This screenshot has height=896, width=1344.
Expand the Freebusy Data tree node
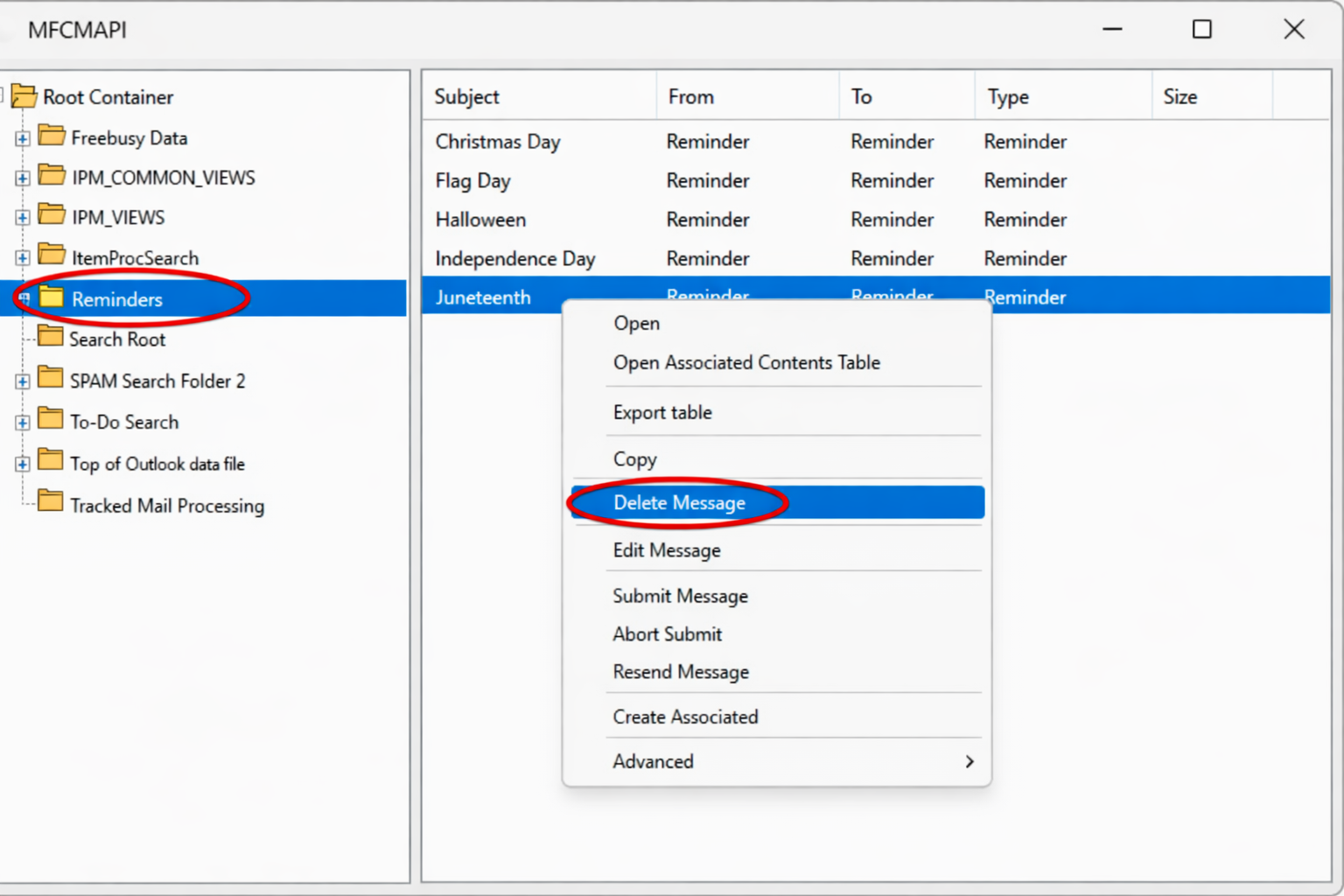[x=21, y=138]
